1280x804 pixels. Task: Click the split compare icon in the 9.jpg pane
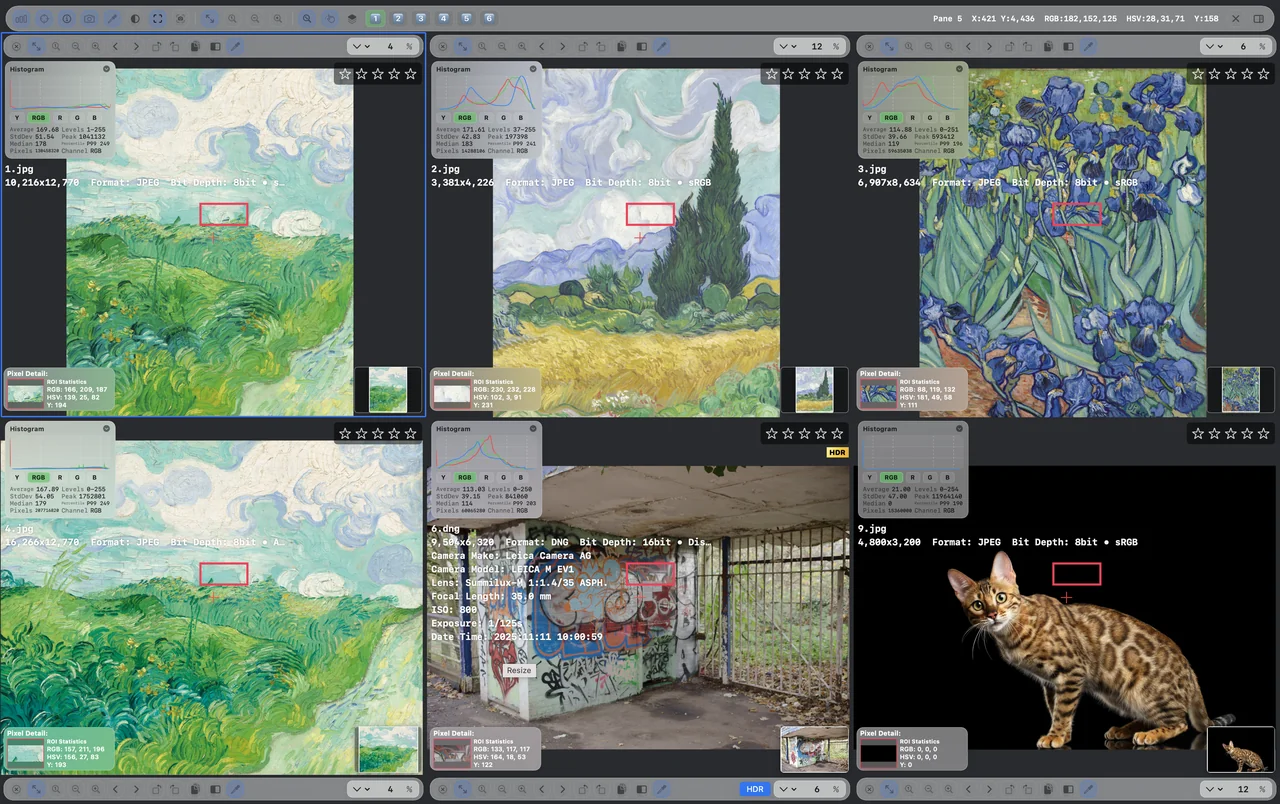1069,789
